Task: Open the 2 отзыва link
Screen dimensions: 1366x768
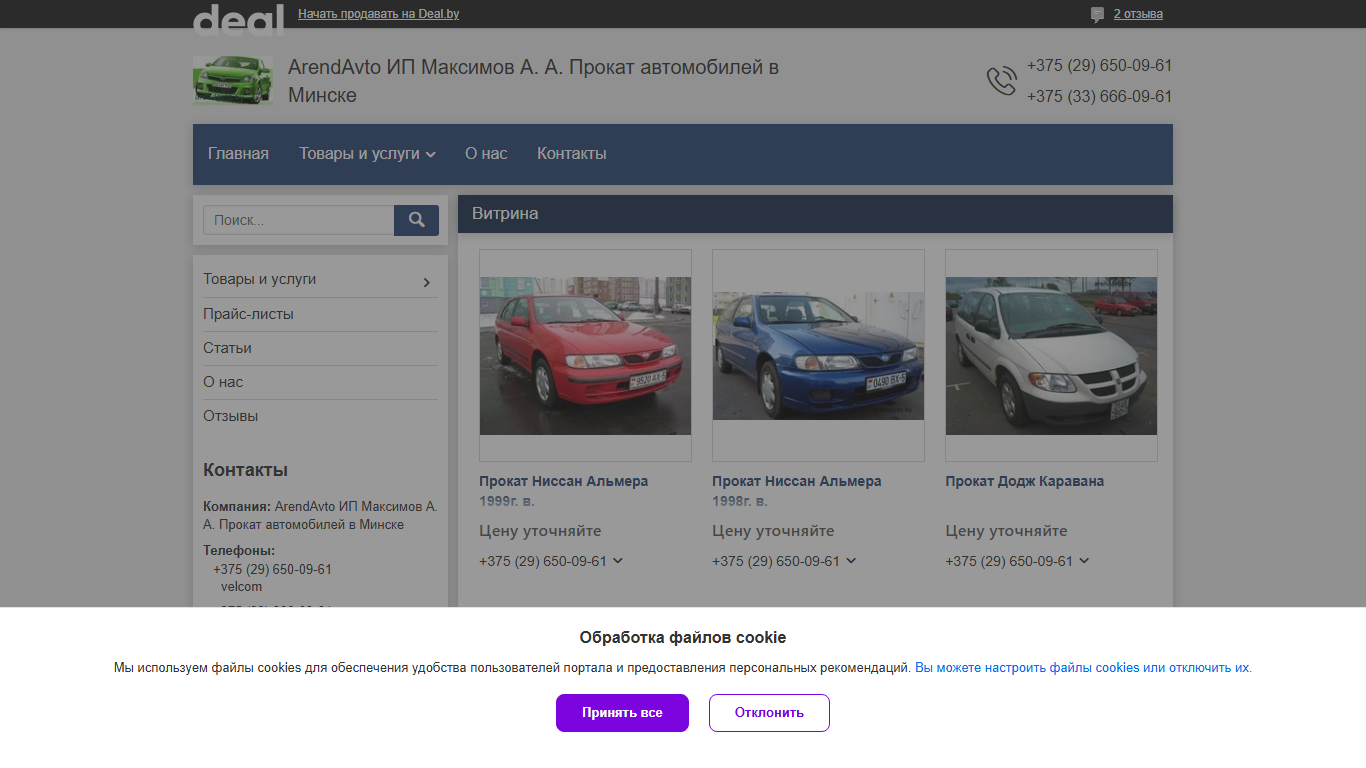Action: pyautogui.click(x=1138, y=14)
